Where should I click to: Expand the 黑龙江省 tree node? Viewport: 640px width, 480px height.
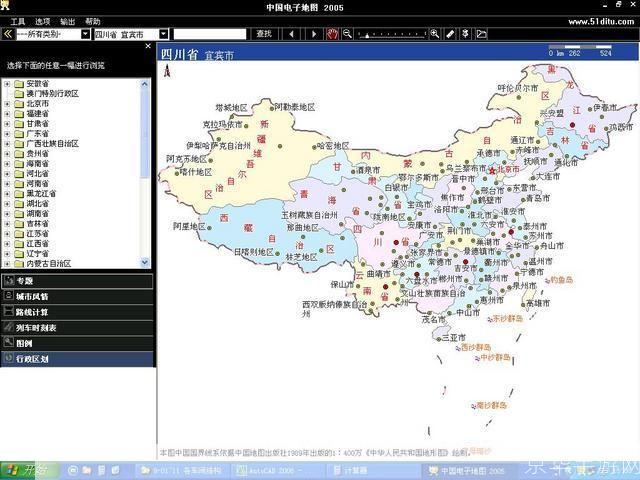pos(7,194)
